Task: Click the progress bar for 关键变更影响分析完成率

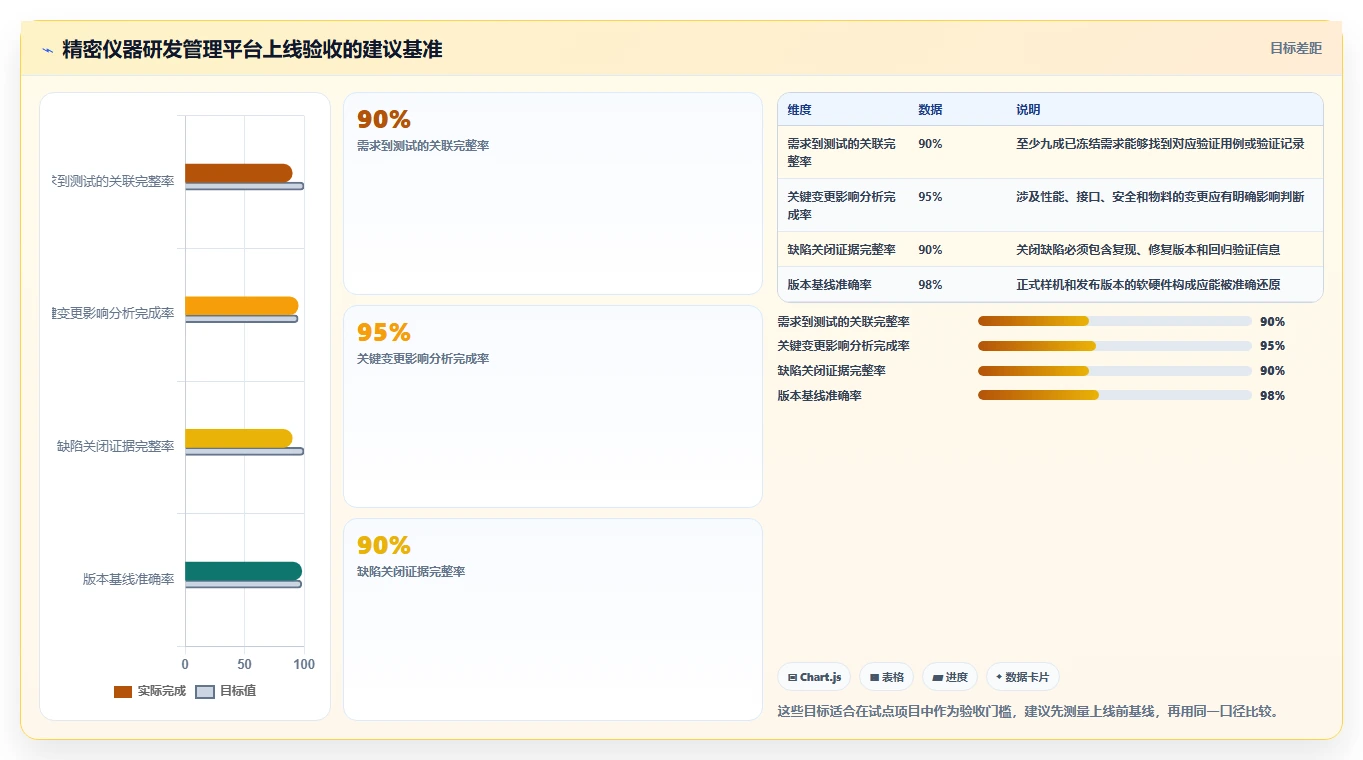Action: (x=1115, y=346)
